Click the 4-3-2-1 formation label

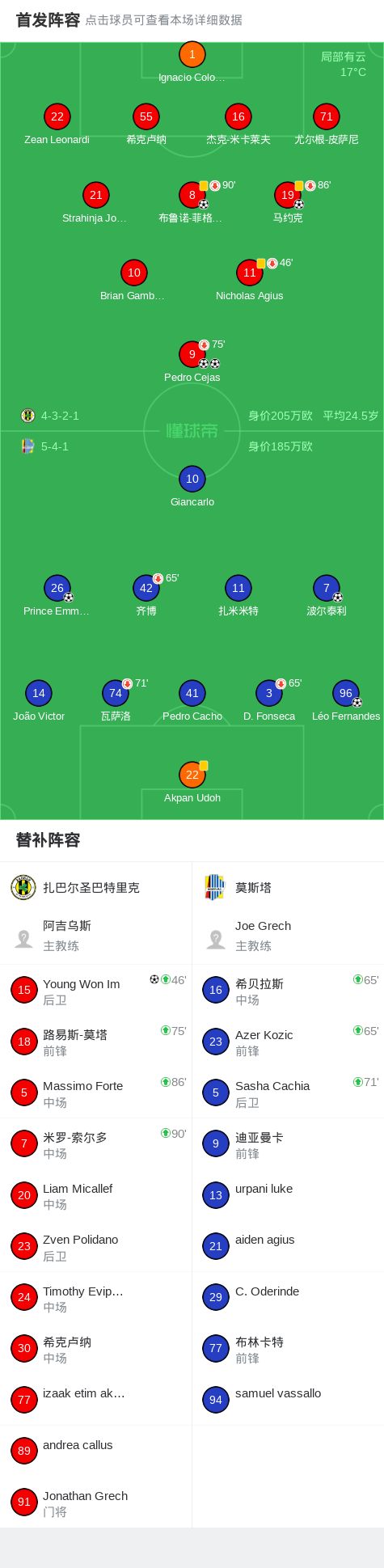(x=60, y=416)
